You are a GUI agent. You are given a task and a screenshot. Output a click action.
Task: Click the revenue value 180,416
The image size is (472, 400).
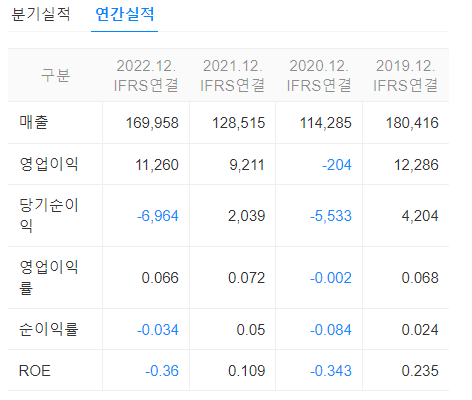point(412,123)
